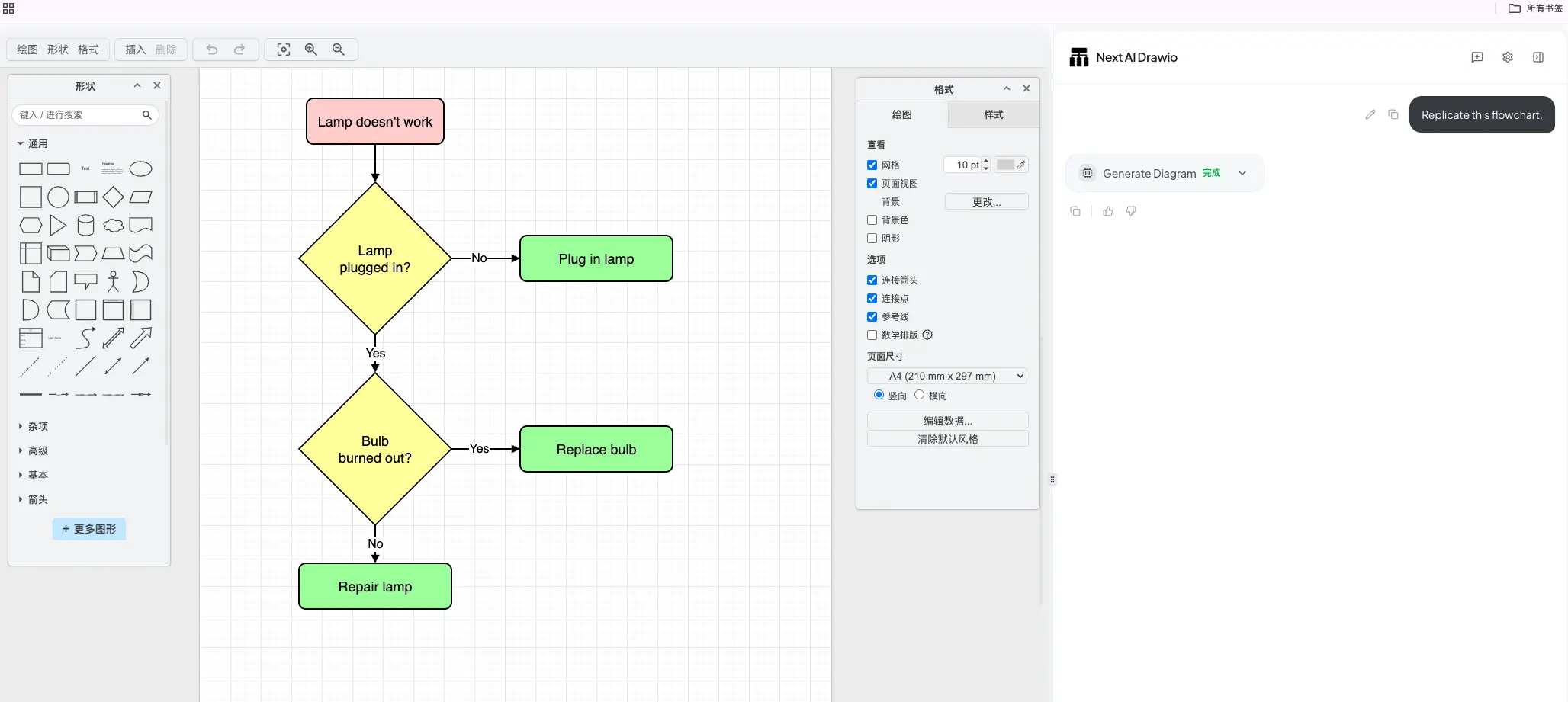Switch to the 样式 style tab
The height and width of the screenshot is (702, 1568).
[993, 114]
